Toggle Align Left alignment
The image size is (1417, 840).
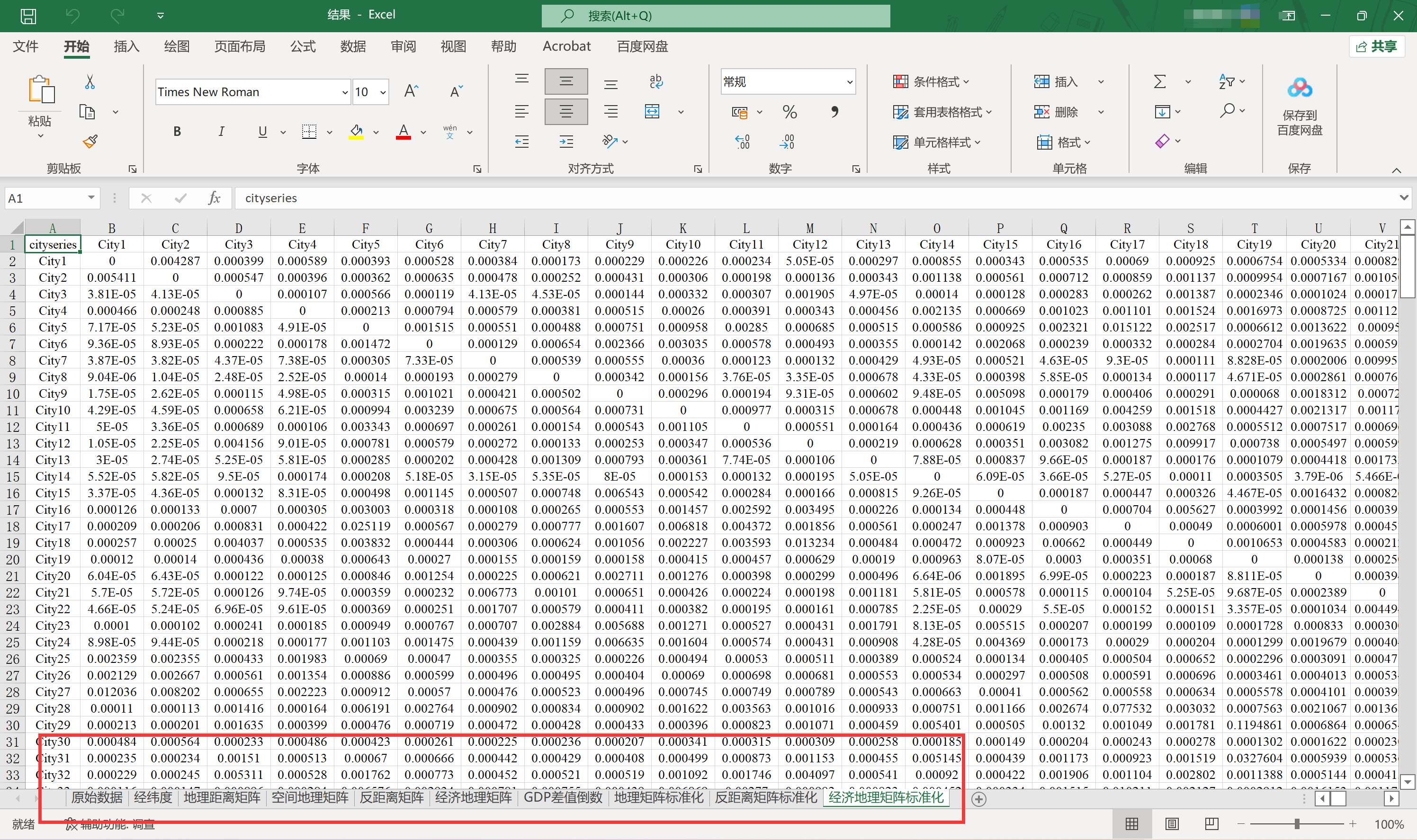point(522,111)
